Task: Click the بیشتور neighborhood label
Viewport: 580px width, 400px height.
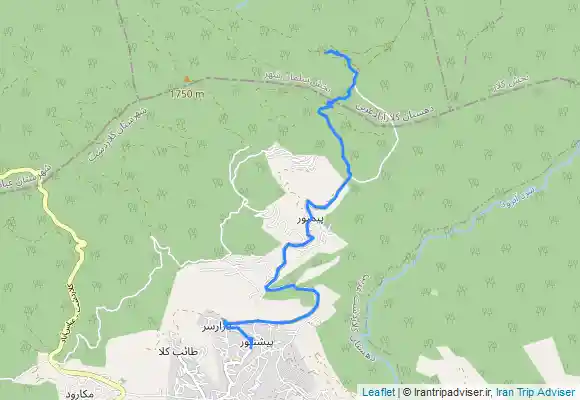Action: pyautogui.click(x=257, y=343)
